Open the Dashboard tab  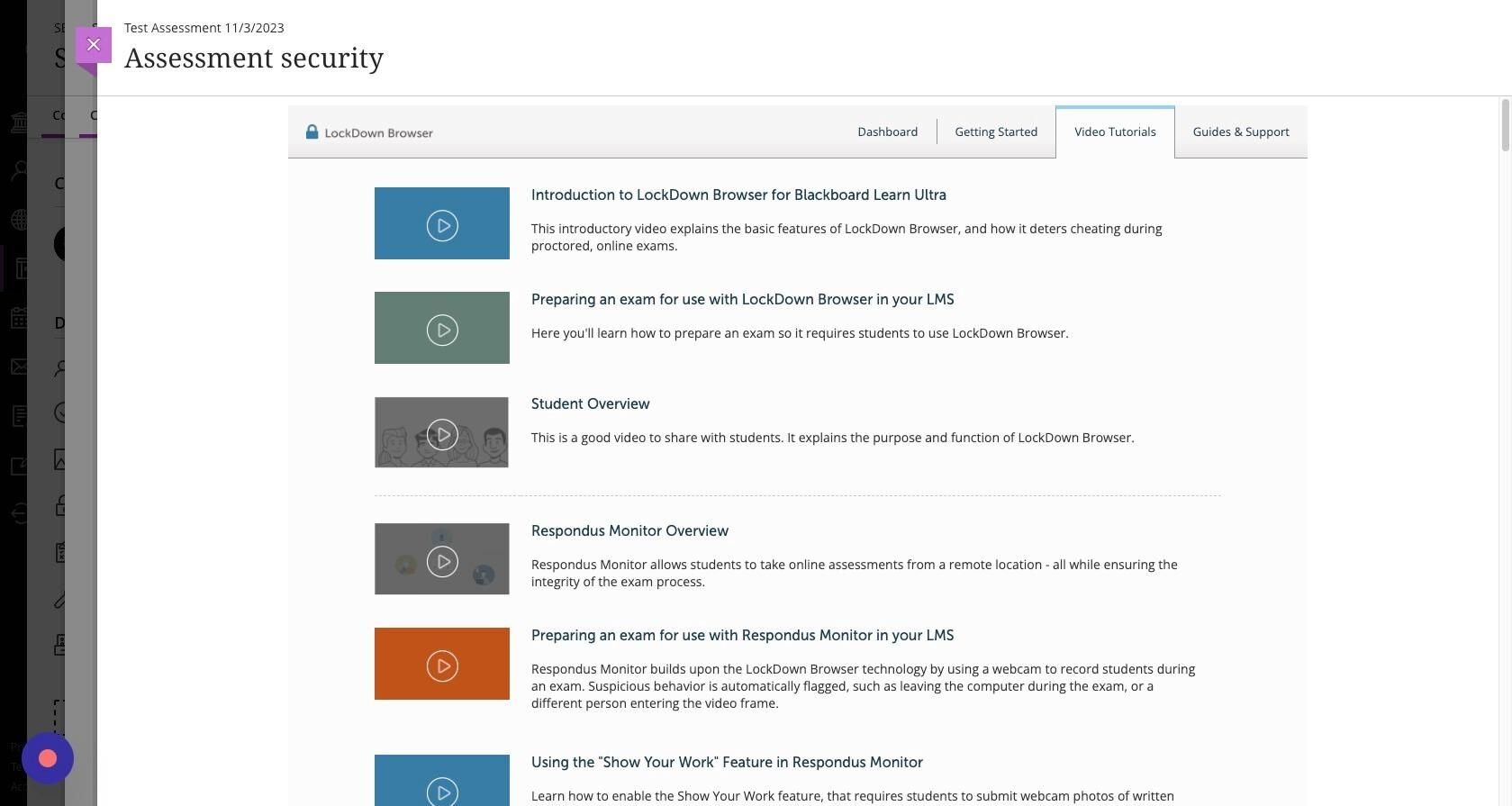pos(887,131)
